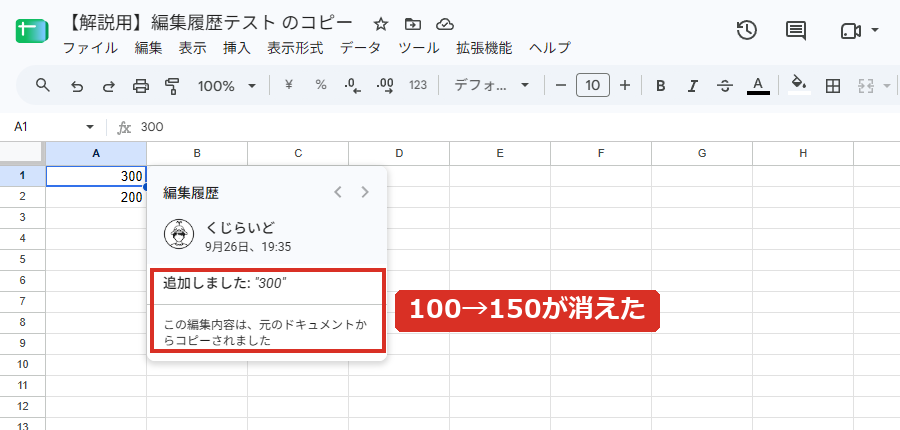Check cloud save status icon

click(x=445, y=24)
